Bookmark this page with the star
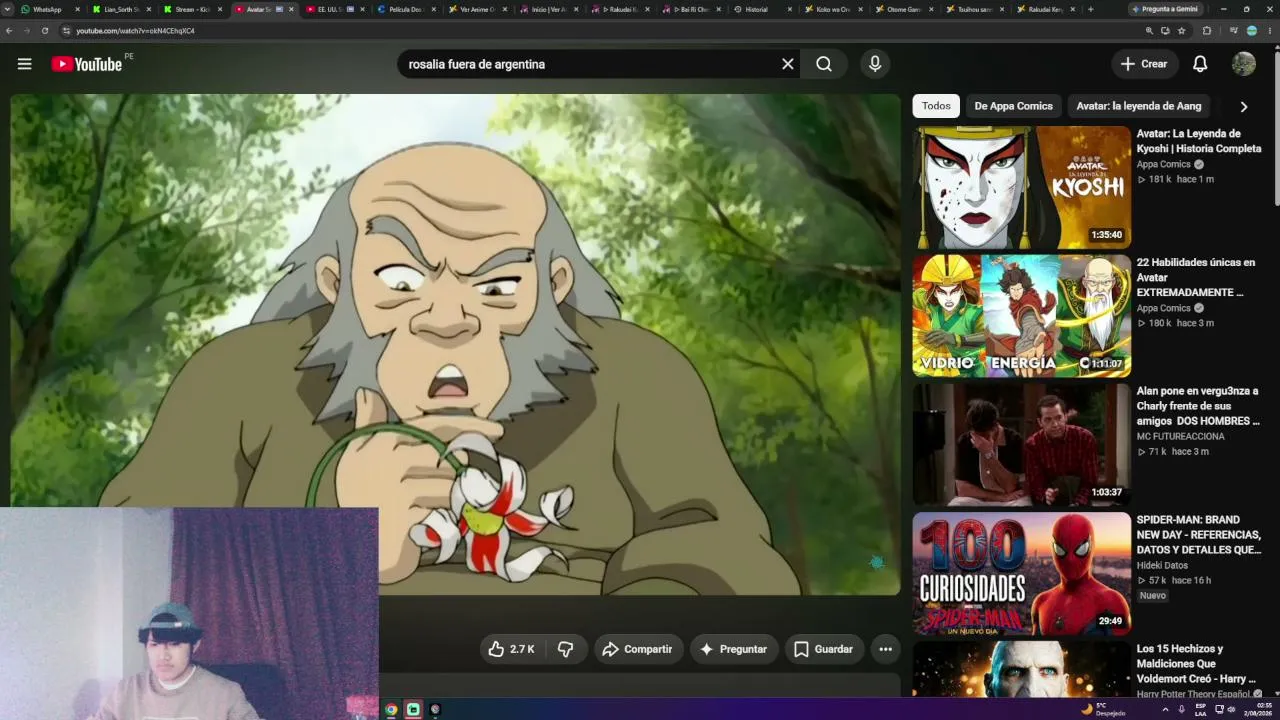 pyautogui.click(x=1181, y=31)
